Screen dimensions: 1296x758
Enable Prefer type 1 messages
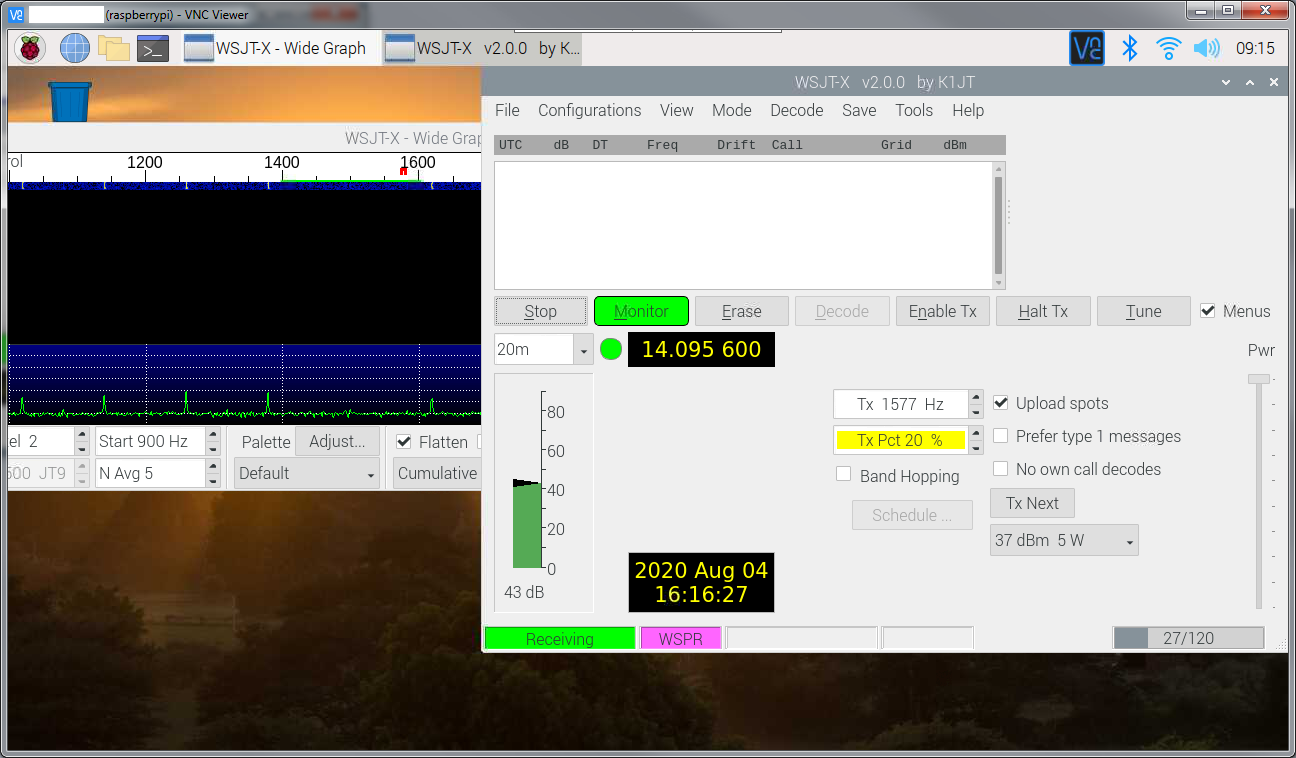coord(1001,436)
